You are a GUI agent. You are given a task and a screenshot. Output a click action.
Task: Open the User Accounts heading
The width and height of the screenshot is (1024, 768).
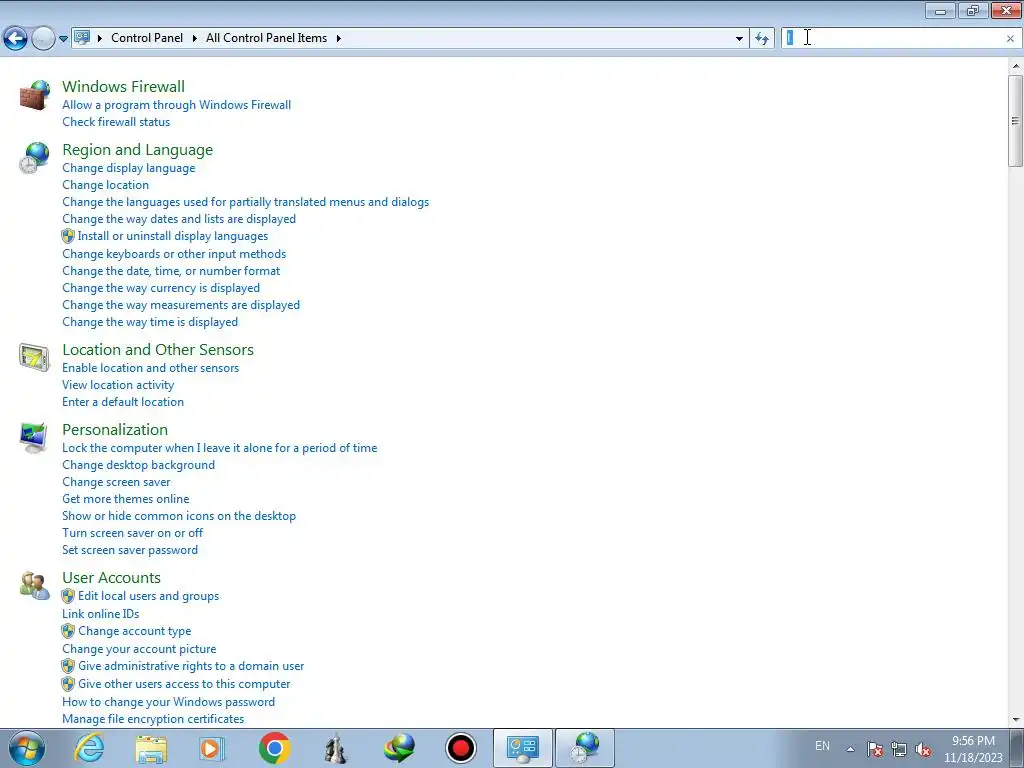[x=112, y=577]
